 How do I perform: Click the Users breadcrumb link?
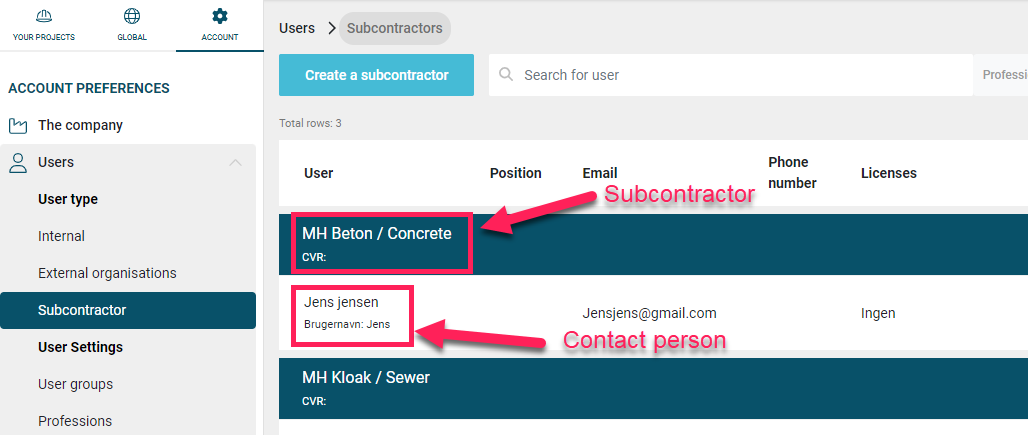[x=297, y=28]
